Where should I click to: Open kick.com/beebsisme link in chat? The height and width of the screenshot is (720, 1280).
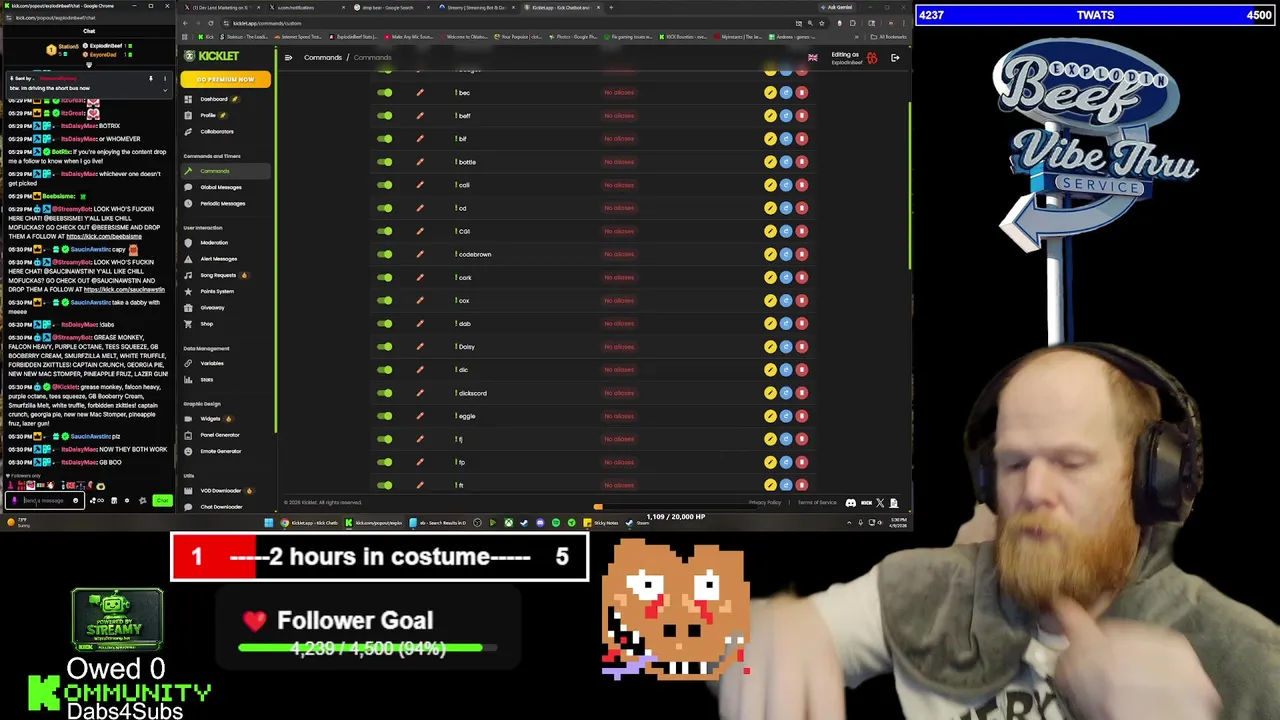coord(104,236)
